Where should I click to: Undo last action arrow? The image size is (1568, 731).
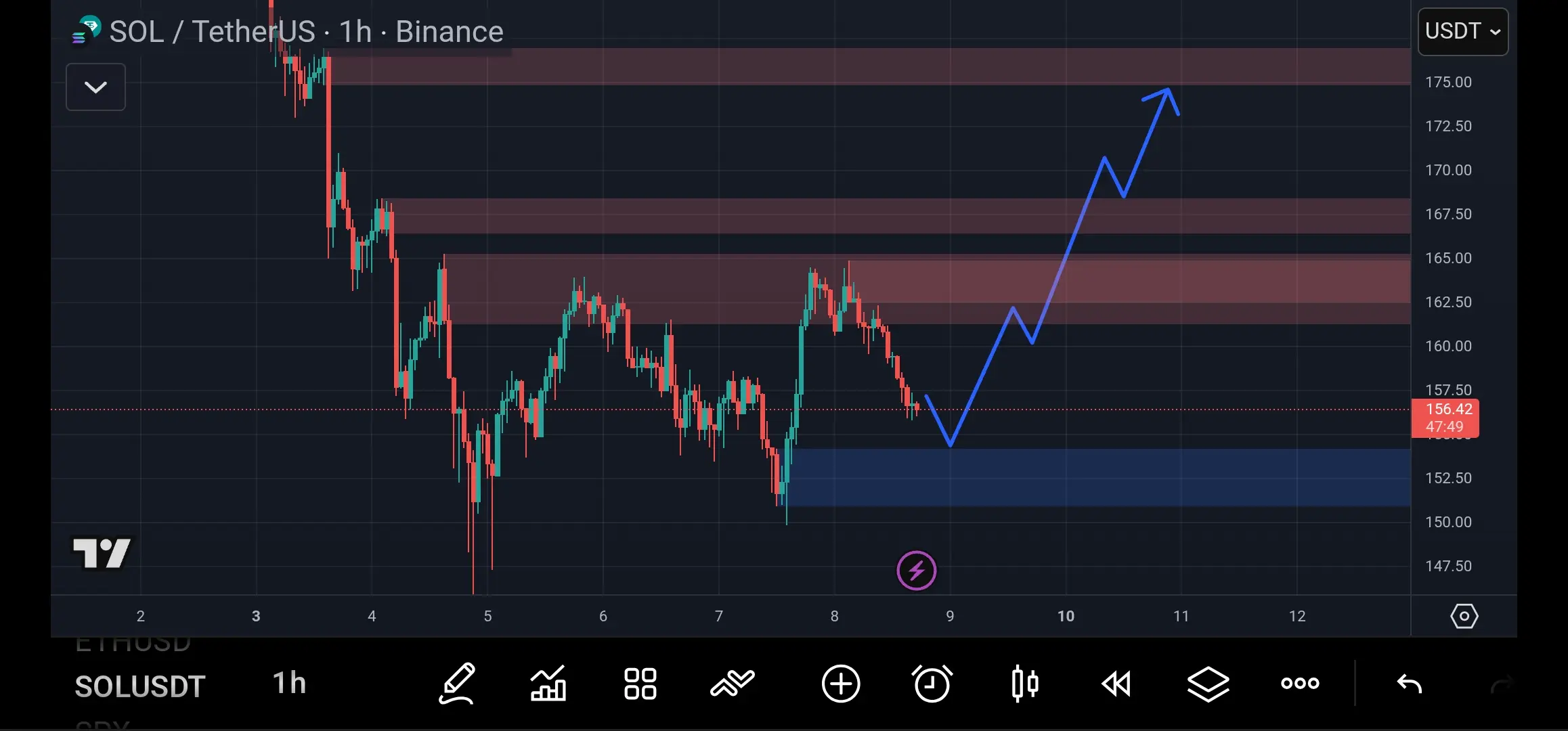pyautogui.click(x=1410, y=684)
